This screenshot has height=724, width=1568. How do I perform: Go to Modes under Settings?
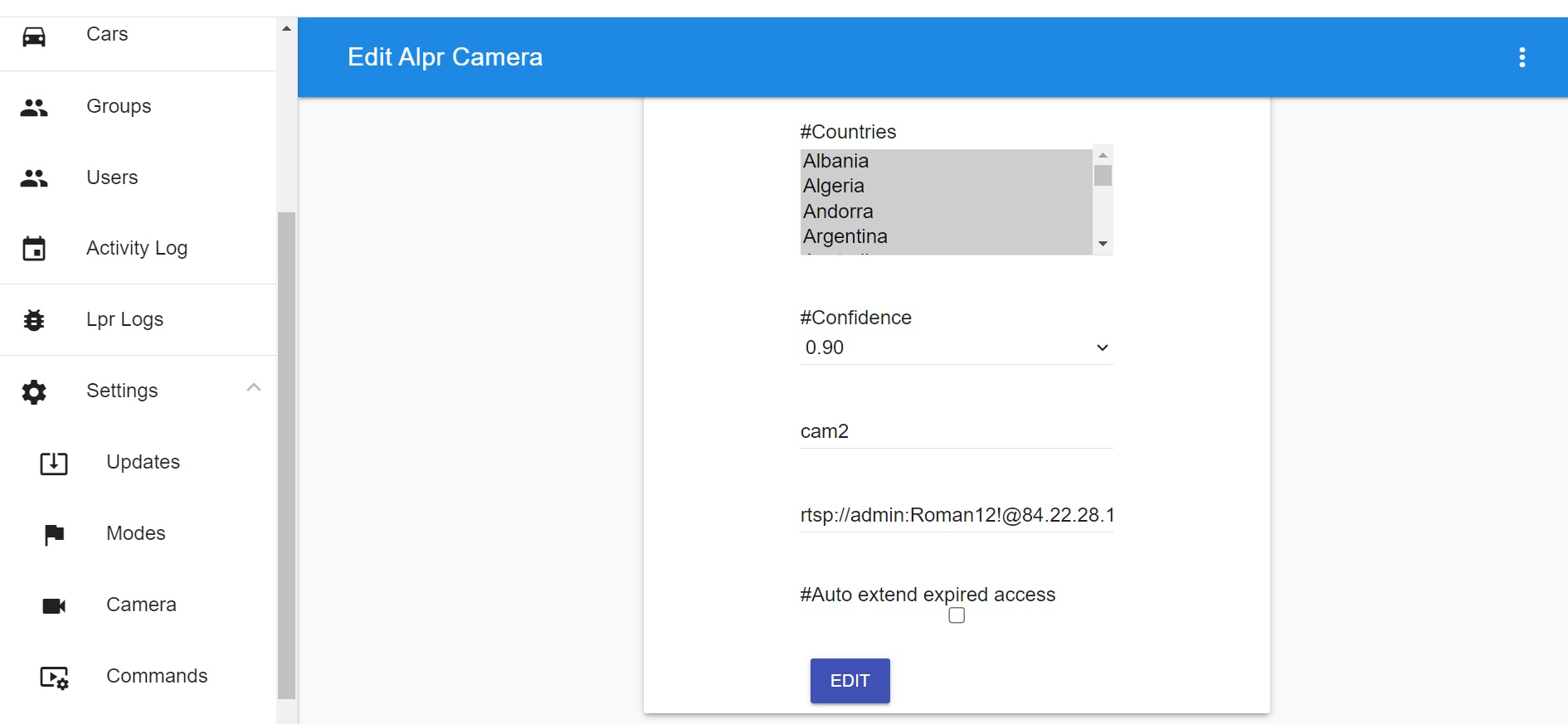coord(138,533)
